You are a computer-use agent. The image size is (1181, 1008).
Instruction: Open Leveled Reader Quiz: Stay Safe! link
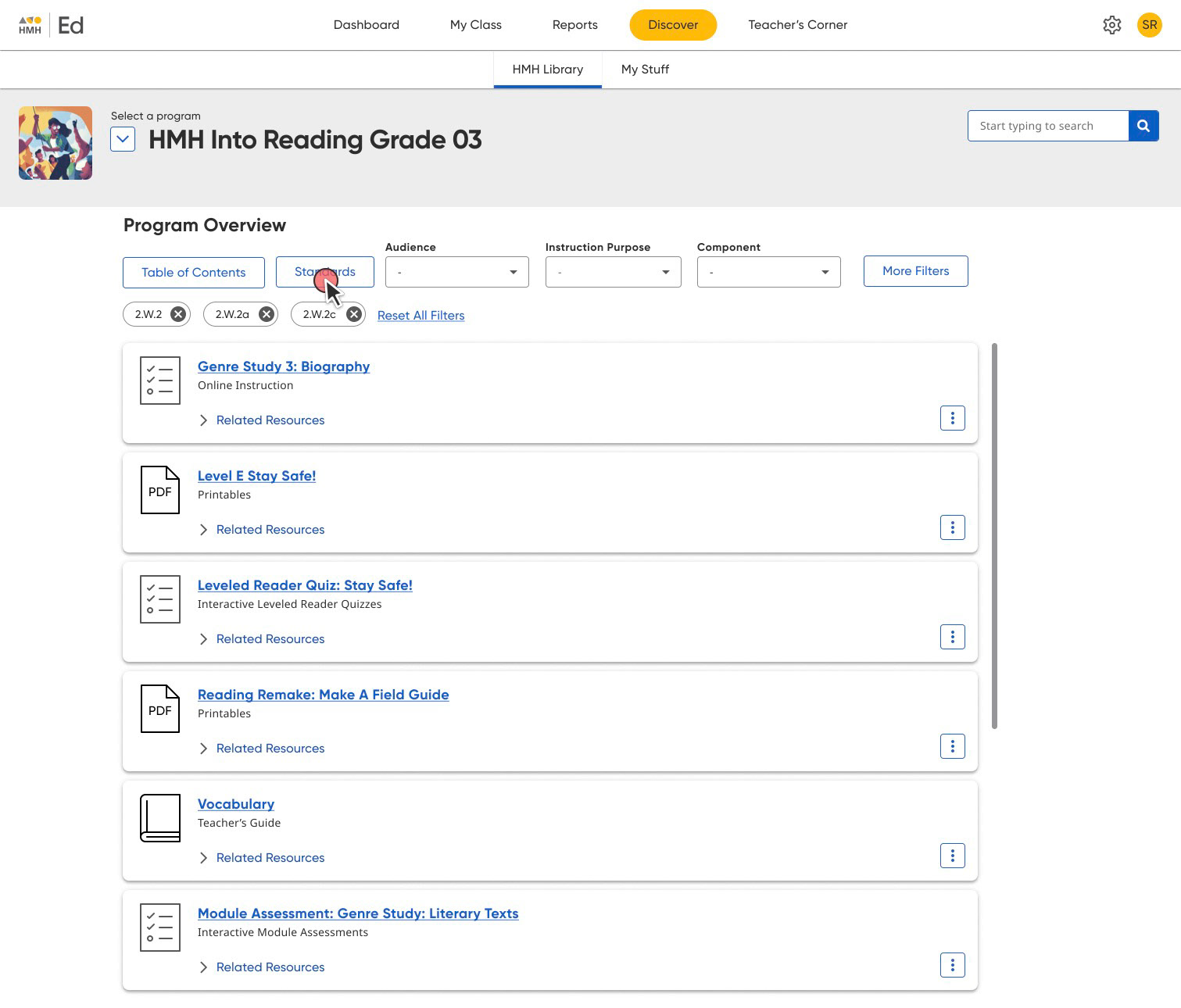(x=305, y=585)
